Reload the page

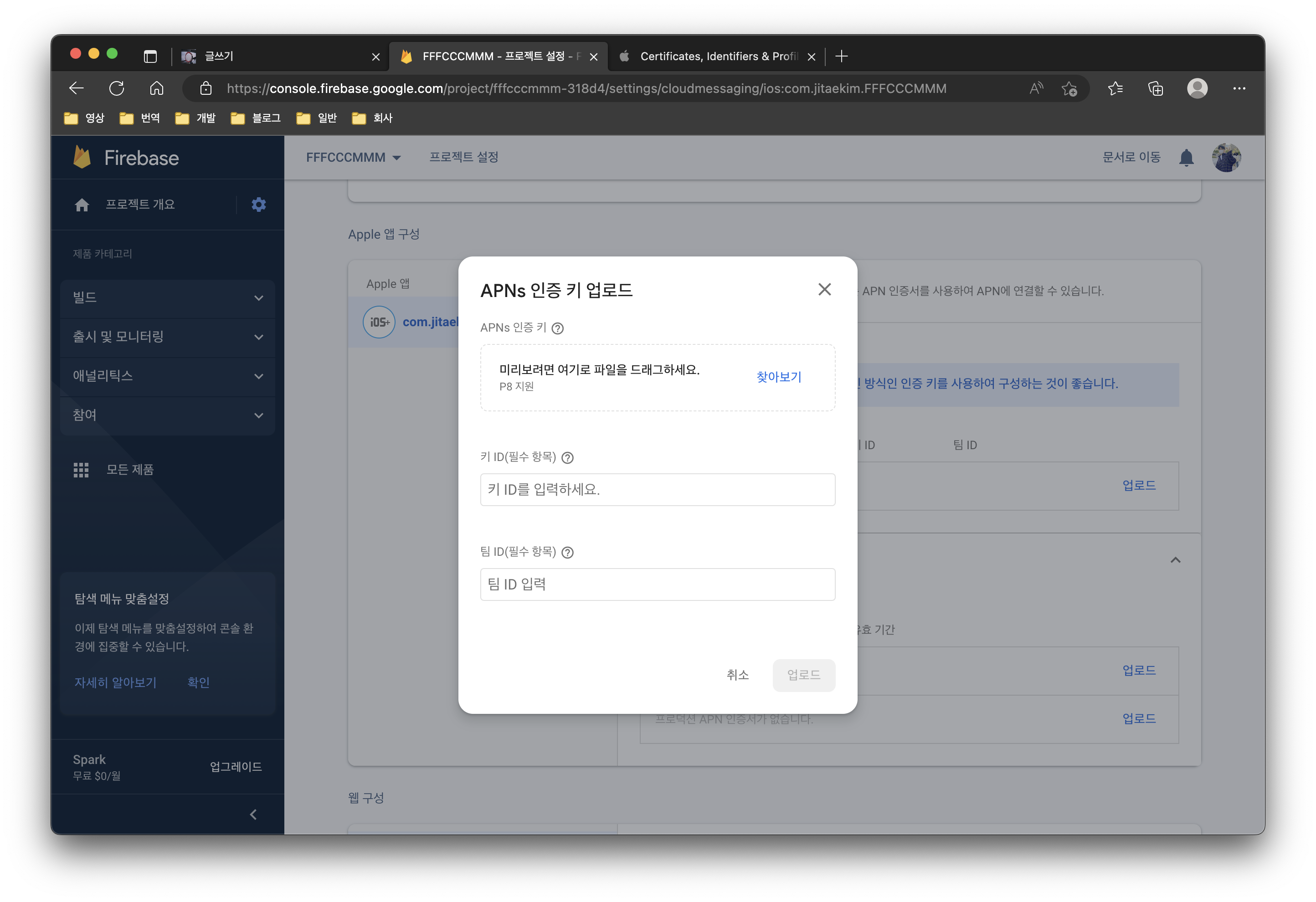(117, 88)
